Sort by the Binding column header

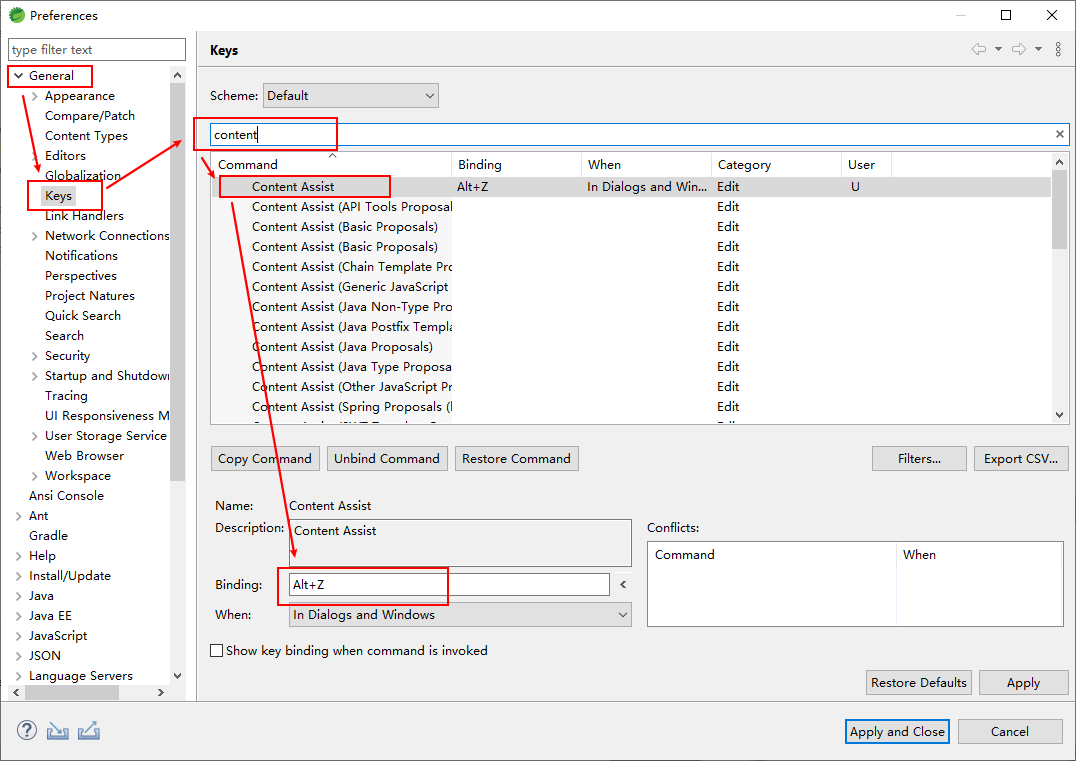(x=516, y=165)
